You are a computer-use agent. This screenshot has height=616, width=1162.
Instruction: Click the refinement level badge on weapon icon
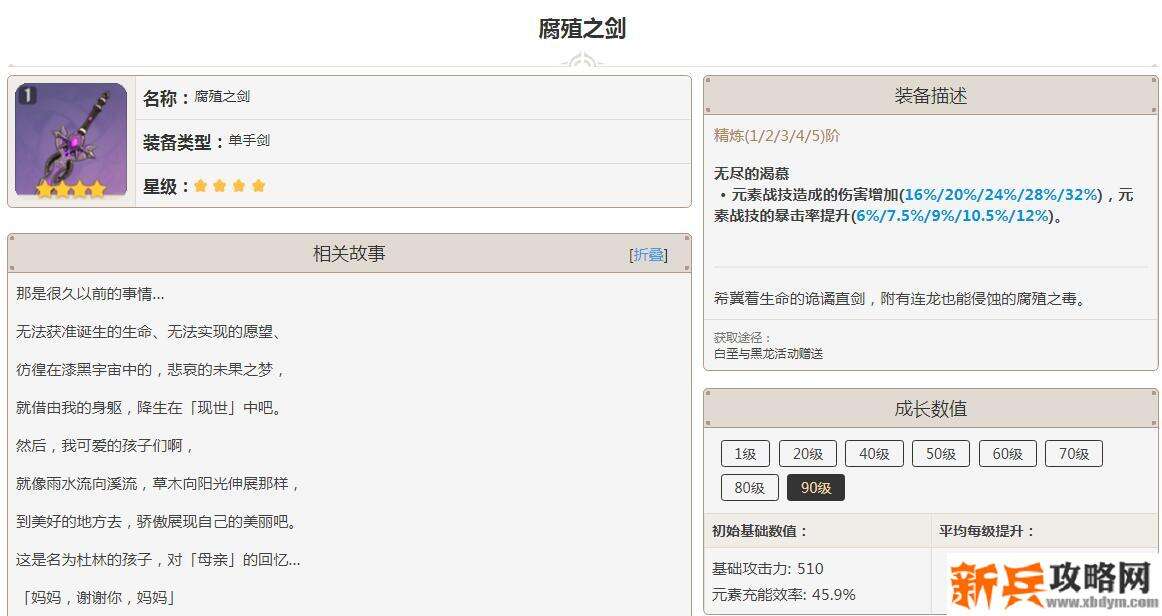[27, 95]
